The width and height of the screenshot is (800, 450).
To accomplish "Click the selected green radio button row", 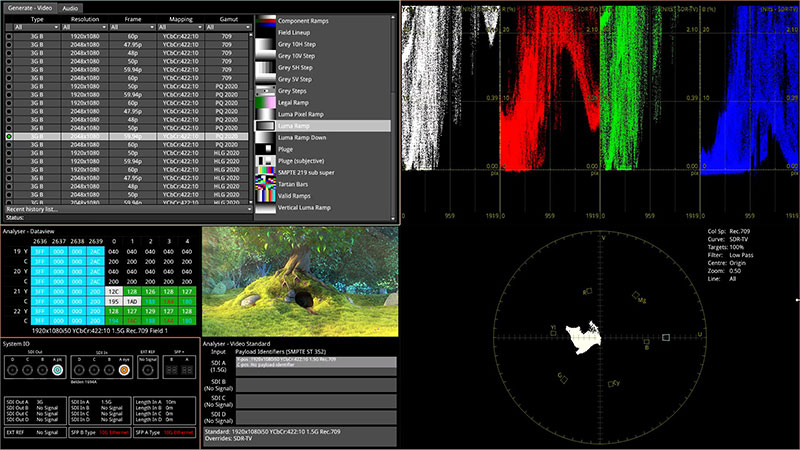I will tap(9, 136).
